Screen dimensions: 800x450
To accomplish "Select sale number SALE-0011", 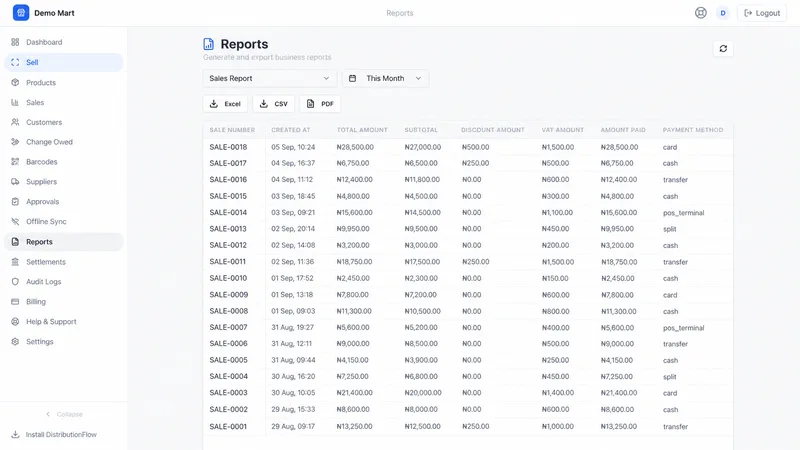I will click(228, 261).
